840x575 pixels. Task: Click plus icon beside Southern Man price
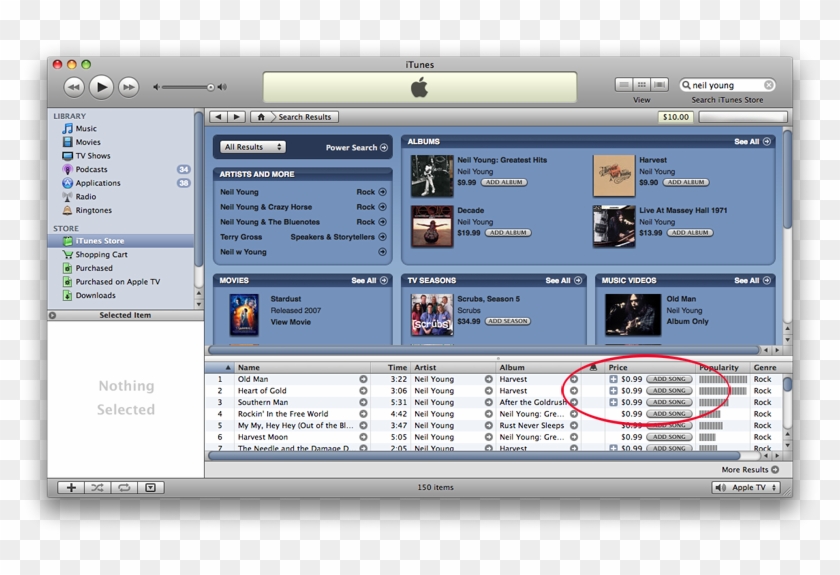[x=613, y=402]
